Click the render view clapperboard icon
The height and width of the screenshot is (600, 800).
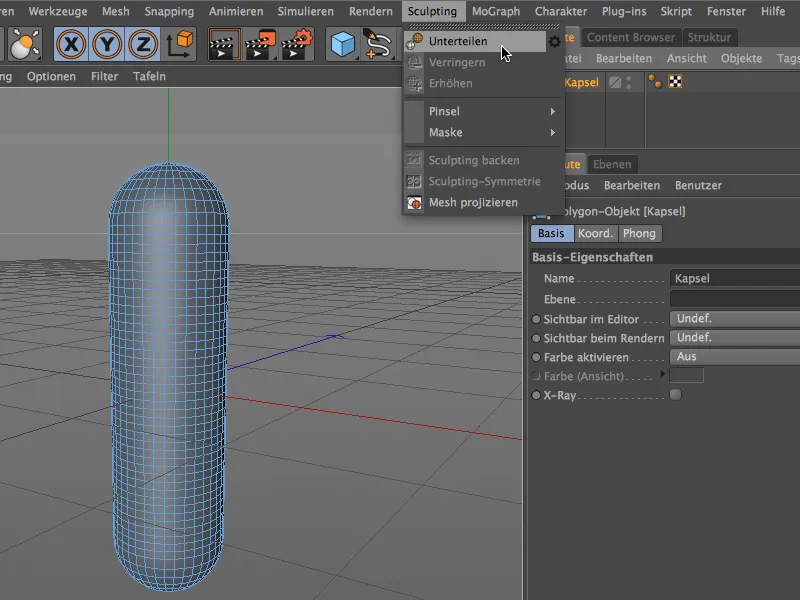(224, 44)
